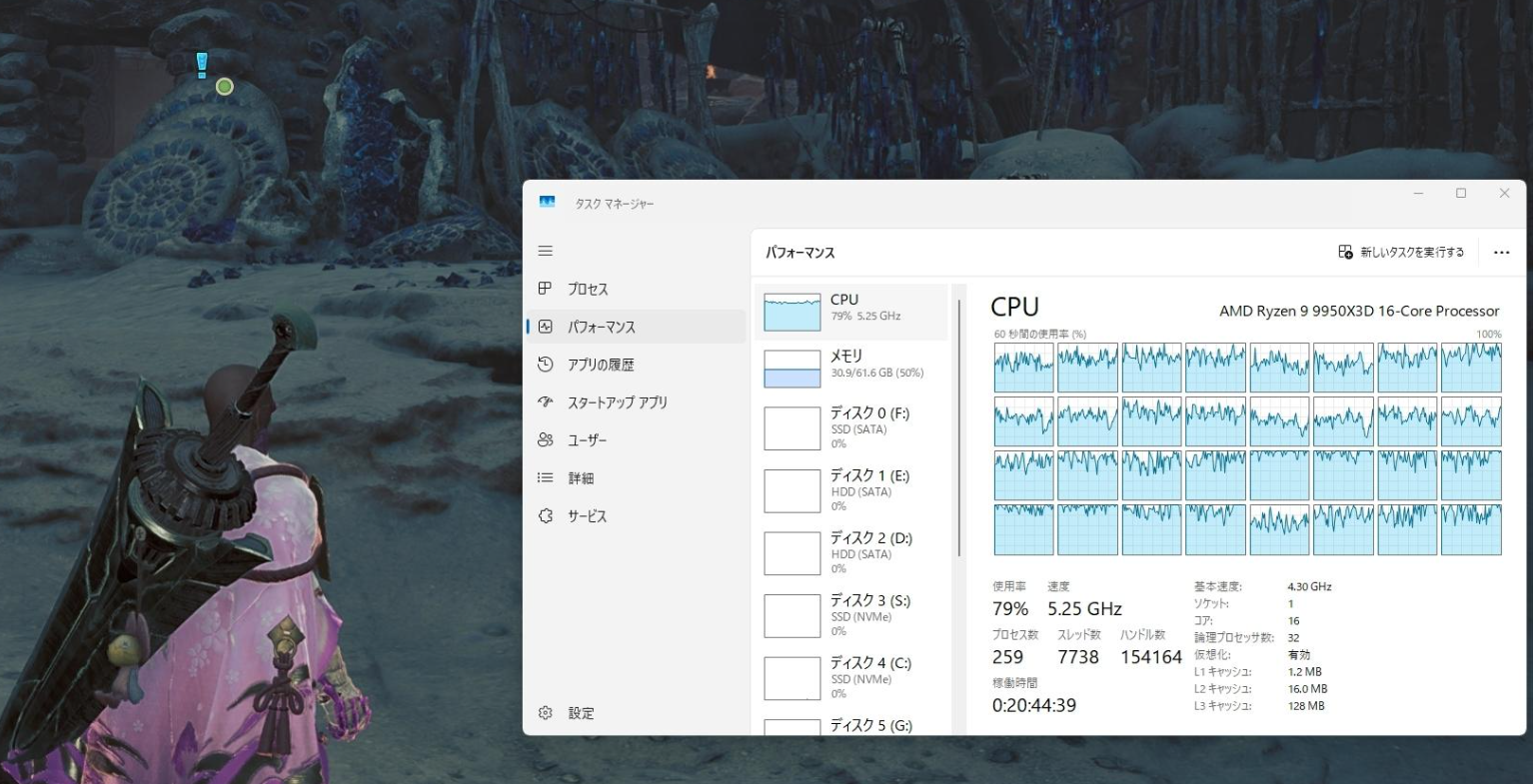Image resolution: width=1533 pixels, height=784 pixels.
Task: Click the スタートアップ アプリ gauge icon
Action: pos(545,402)
